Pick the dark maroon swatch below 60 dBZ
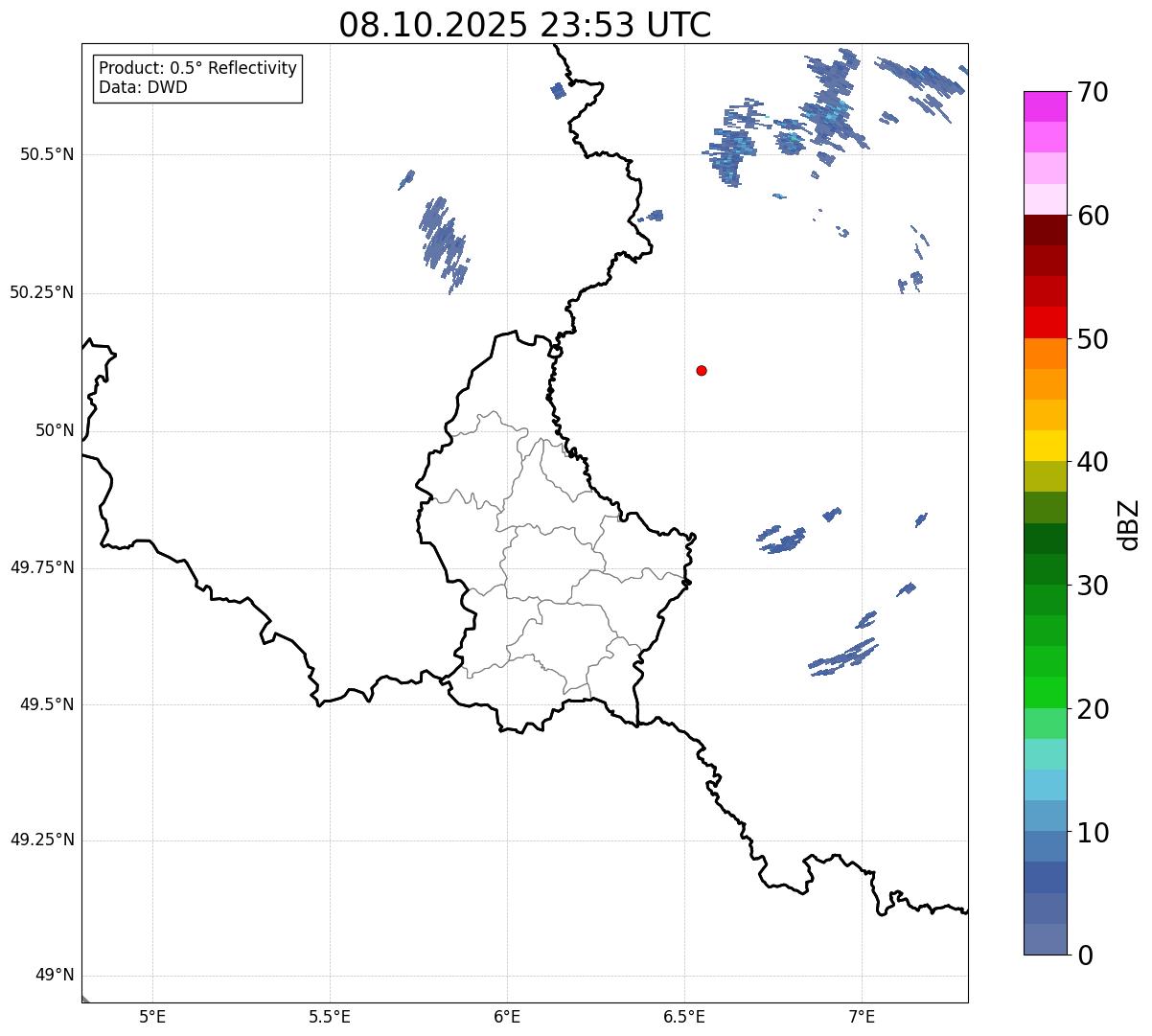The height and width of the screenshot is (1036, 1152). tap(1045, 231)
